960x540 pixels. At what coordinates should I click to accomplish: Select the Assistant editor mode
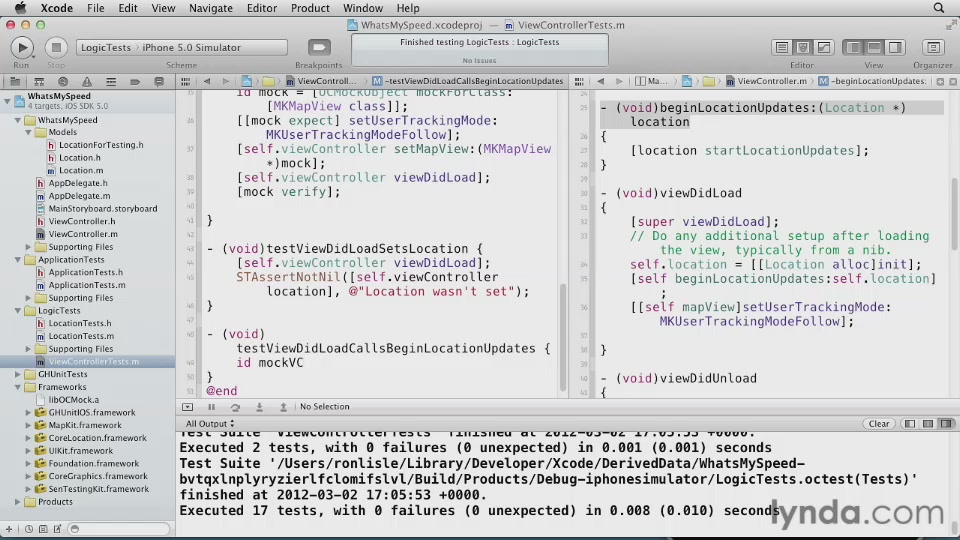803,47
